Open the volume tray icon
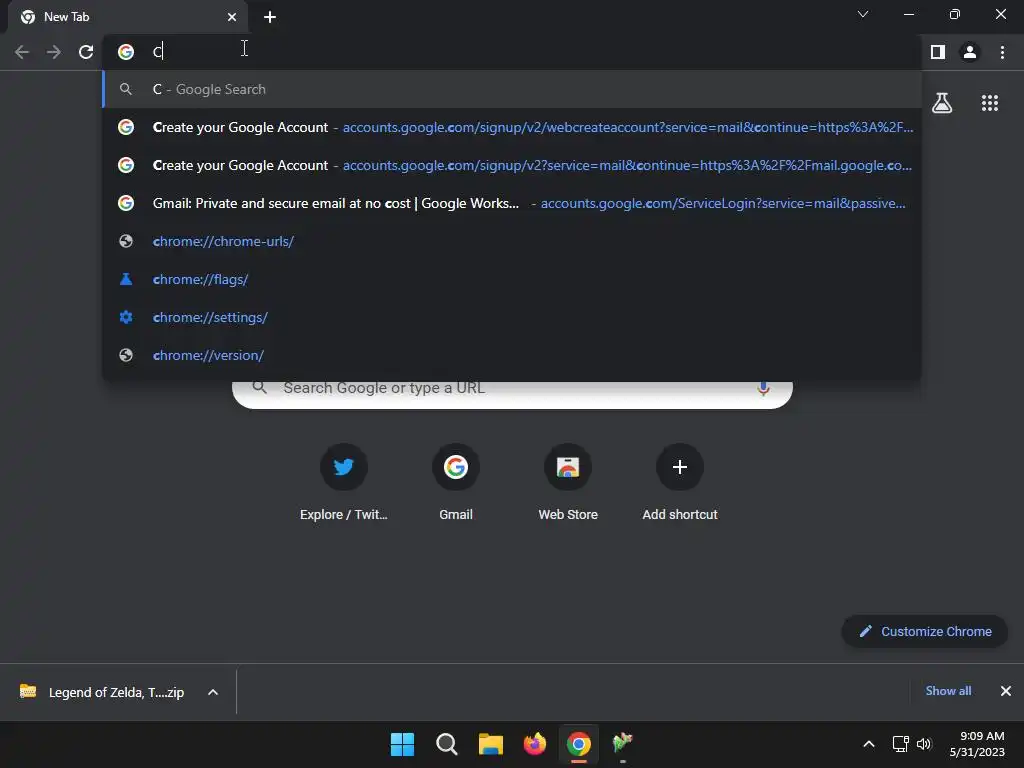The width and height of the screenshot is (1024, 768). click(923, 744)
